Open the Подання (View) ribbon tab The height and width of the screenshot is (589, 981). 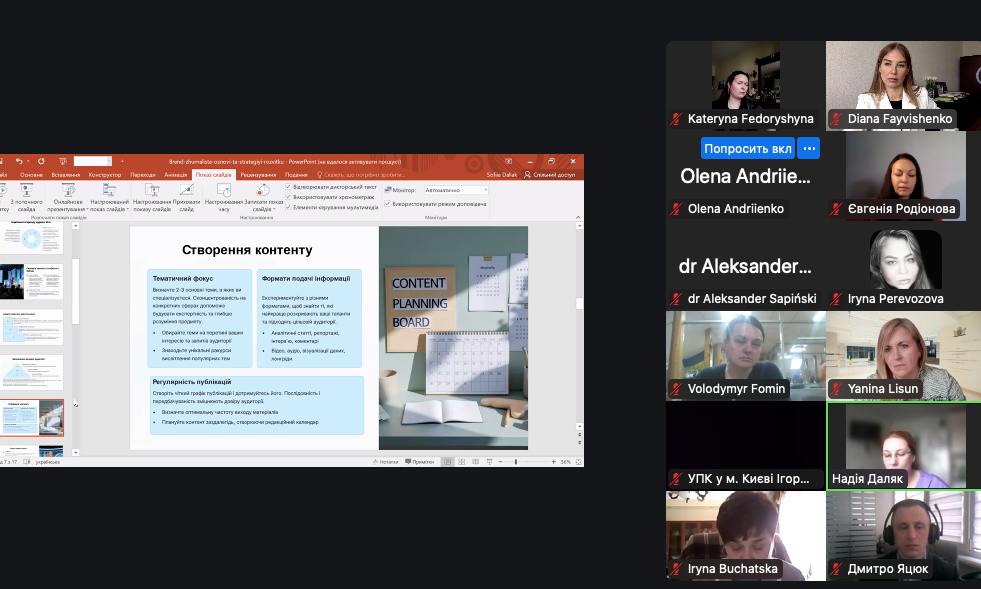[x=296, y=175]
